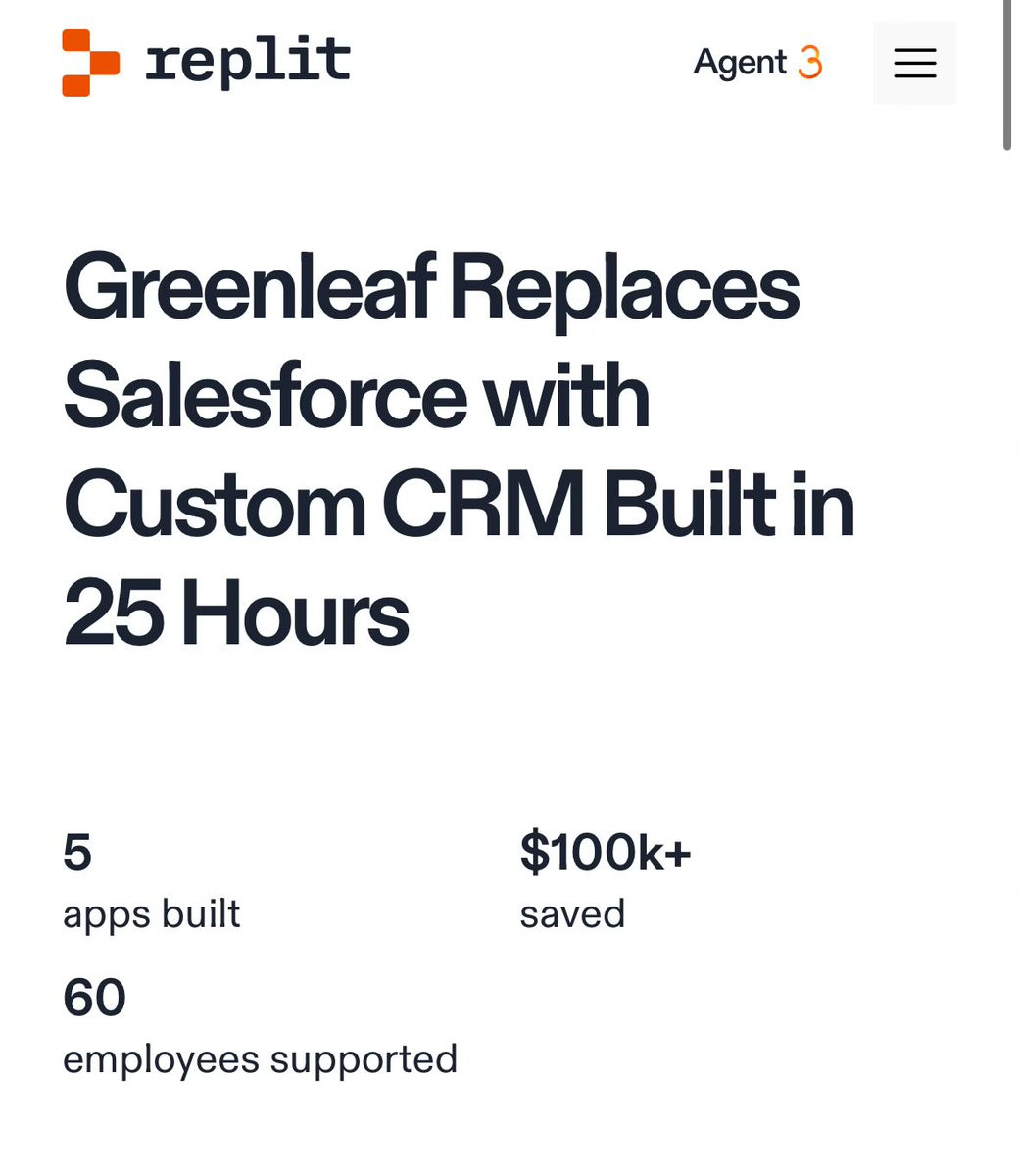Click the 25 Hours headline text
This screenshot has height=1176, width=1019.
coord(236,614)
